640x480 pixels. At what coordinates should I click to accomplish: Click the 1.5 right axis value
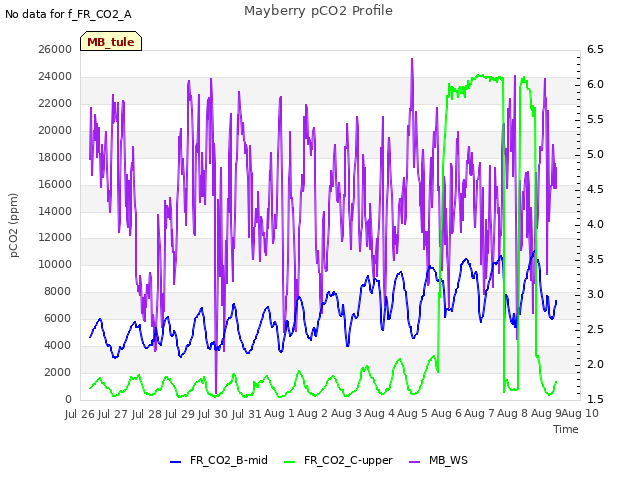(595, 399)
